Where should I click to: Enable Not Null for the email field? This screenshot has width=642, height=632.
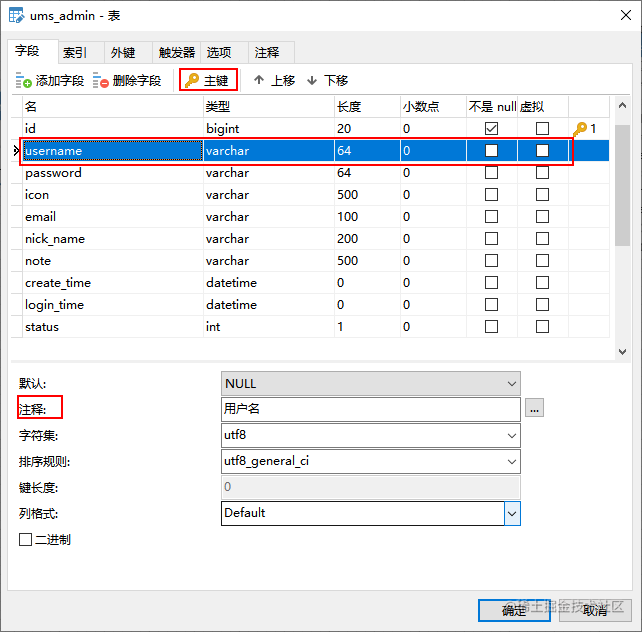(x=491, y=217)
